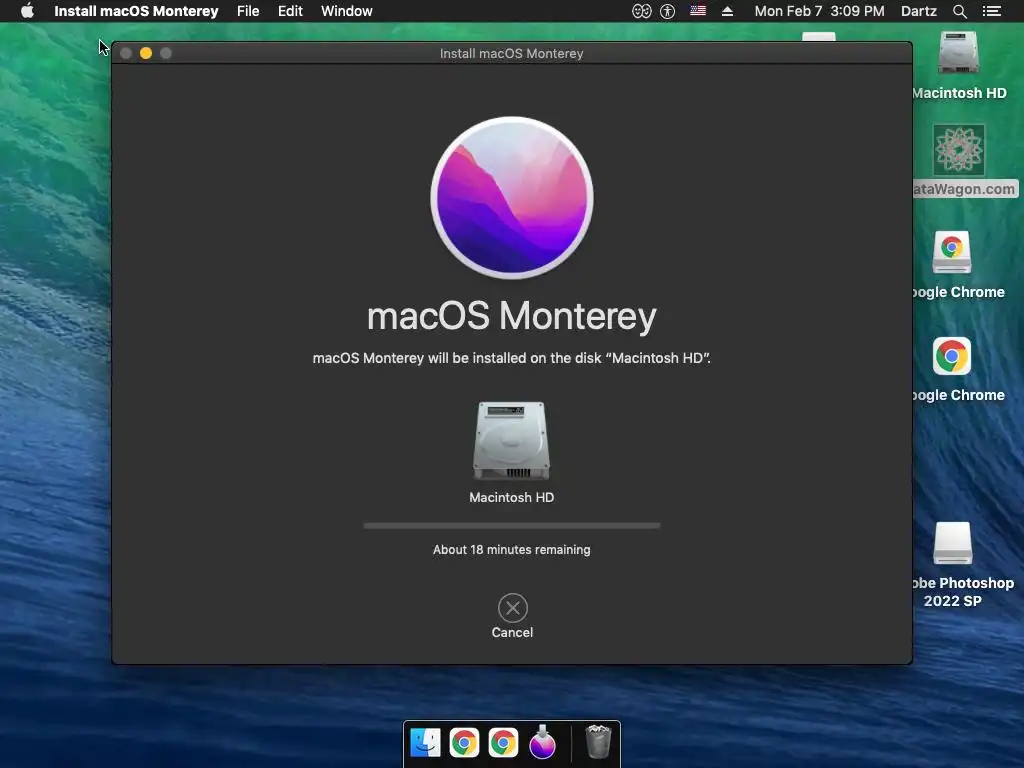
Task: Open the Trash in the Dock
Action: (598, 743)
